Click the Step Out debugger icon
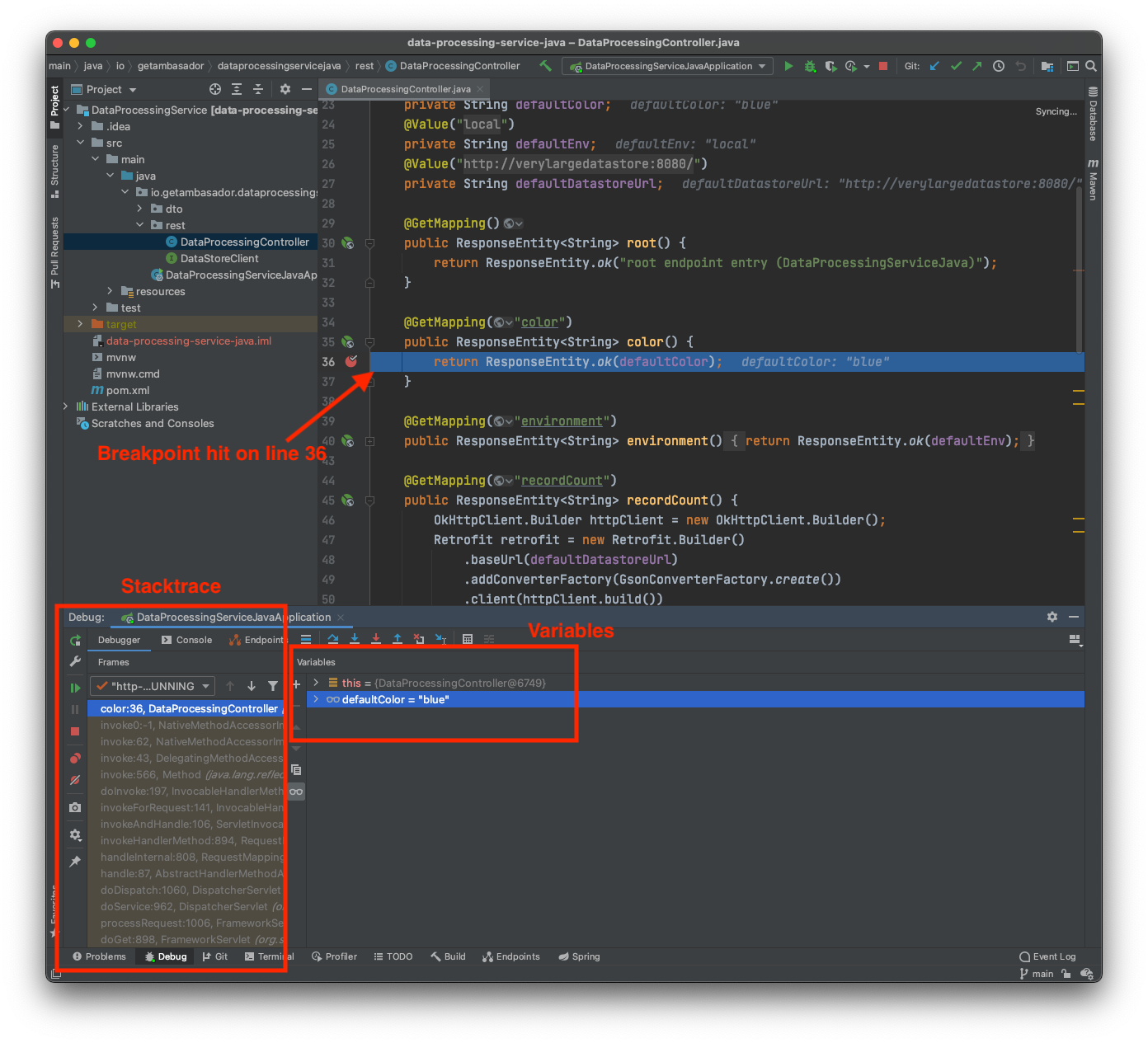Screen dimensions: 1148x1043 (x=398, y=639)
